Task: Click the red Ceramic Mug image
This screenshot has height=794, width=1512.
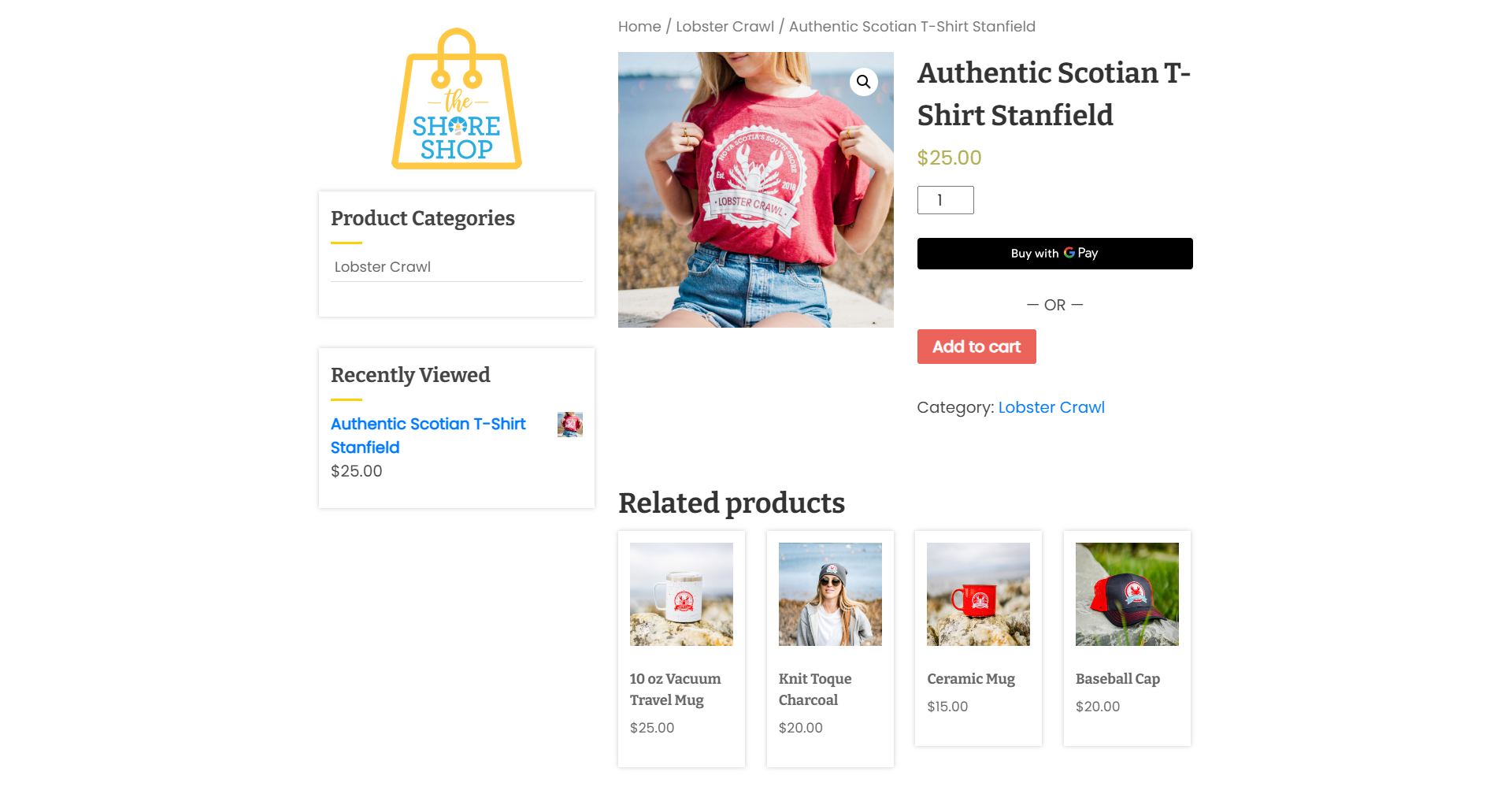Action: pyautogui.click(x=978, y=594)
